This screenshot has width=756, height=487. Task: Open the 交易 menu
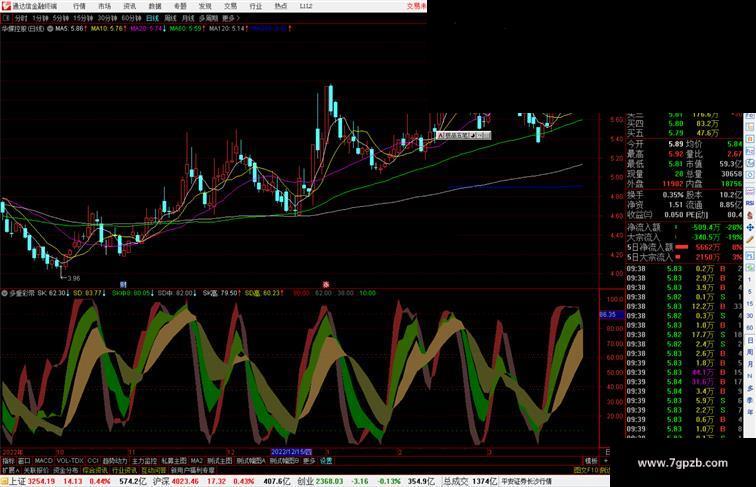coord(230,6)
